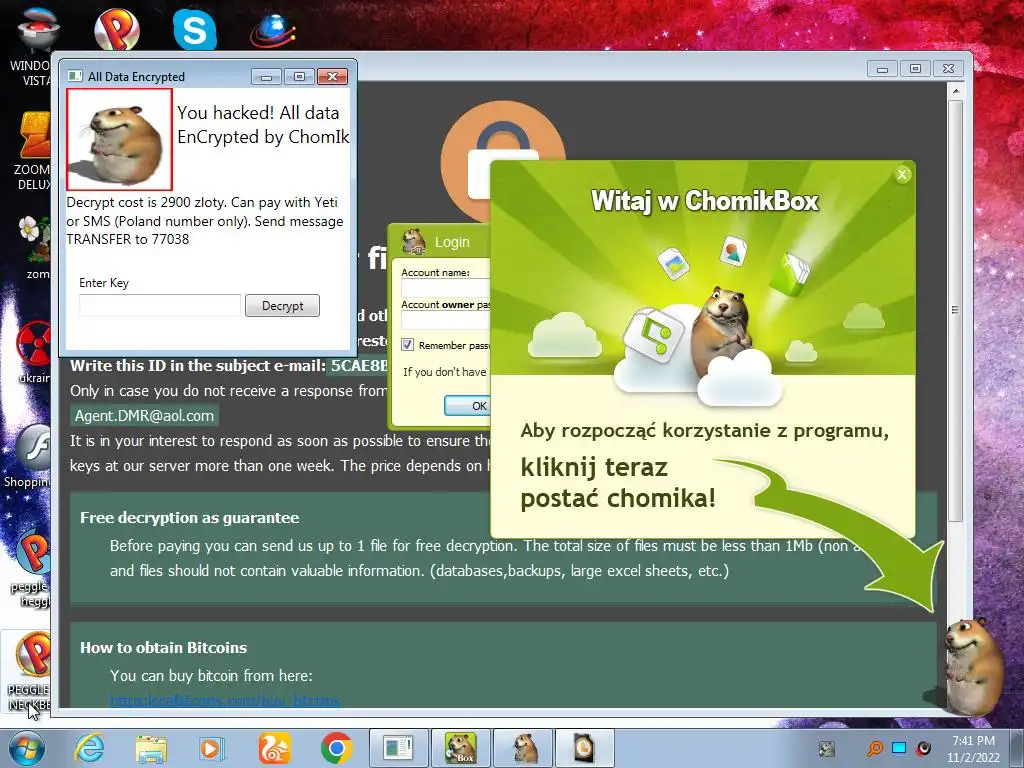Screen dimensions: 1024x768
Task: Click the 'Write this ID in the subject e-mail' text
Action: pyautogui.click(x=197, y=366)
